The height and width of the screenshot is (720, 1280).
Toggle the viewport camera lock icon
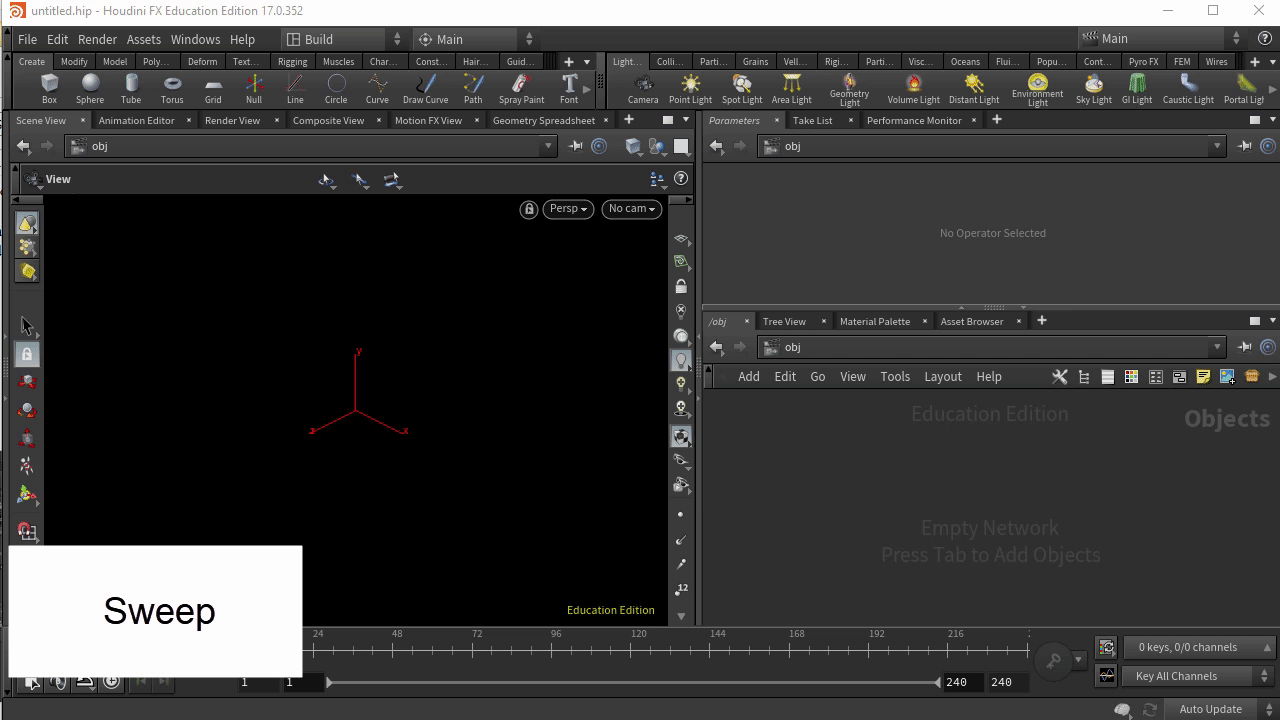tap(528, 209)
